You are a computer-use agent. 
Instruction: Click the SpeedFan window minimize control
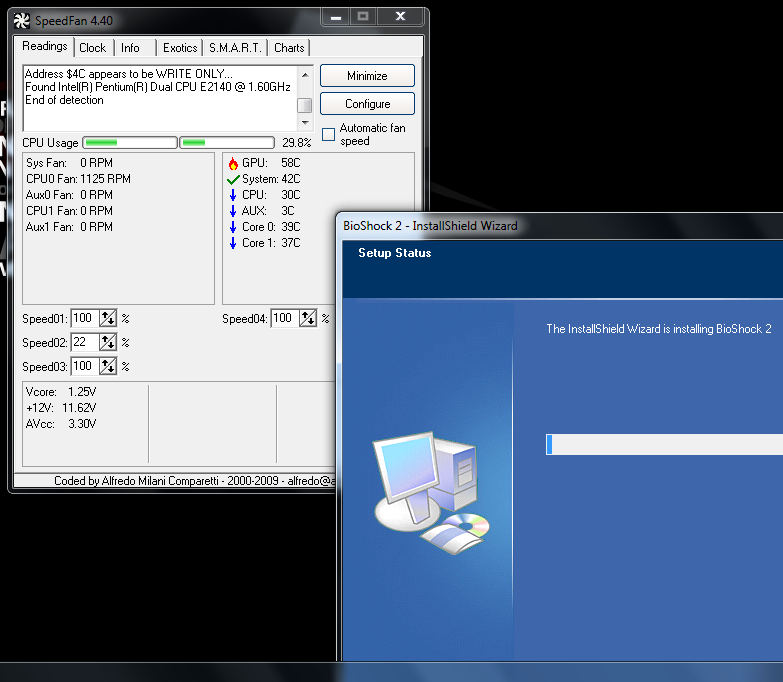[336, 17]
